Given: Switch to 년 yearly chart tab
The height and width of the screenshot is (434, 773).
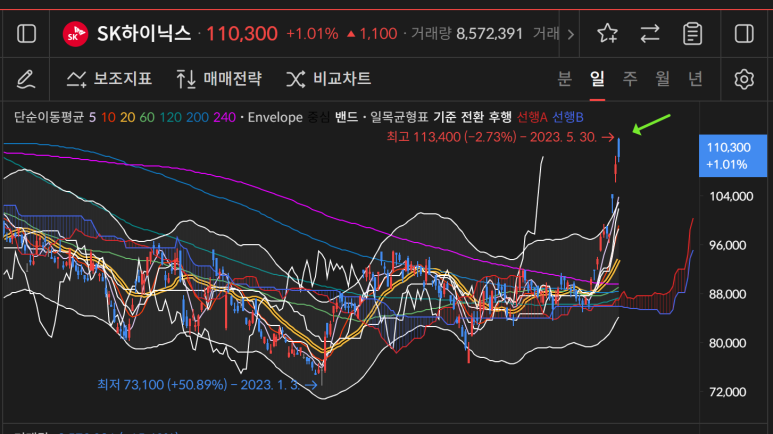Looking at the screenshot, I should (695, 79).
